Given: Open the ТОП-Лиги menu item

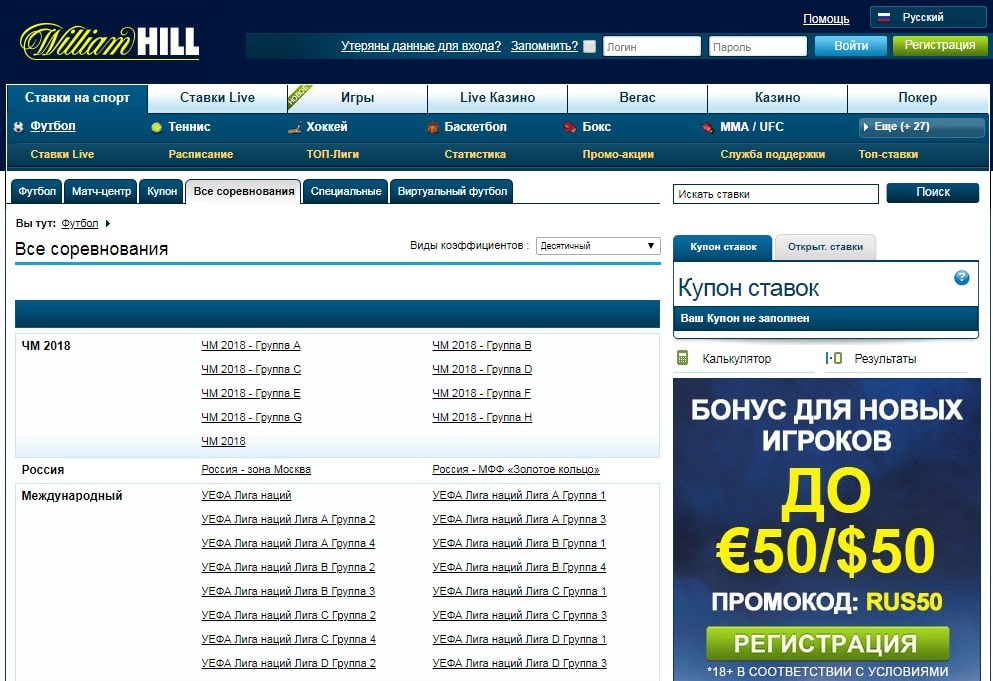Looking at the screenshot, I should click(x=332, y=155).
